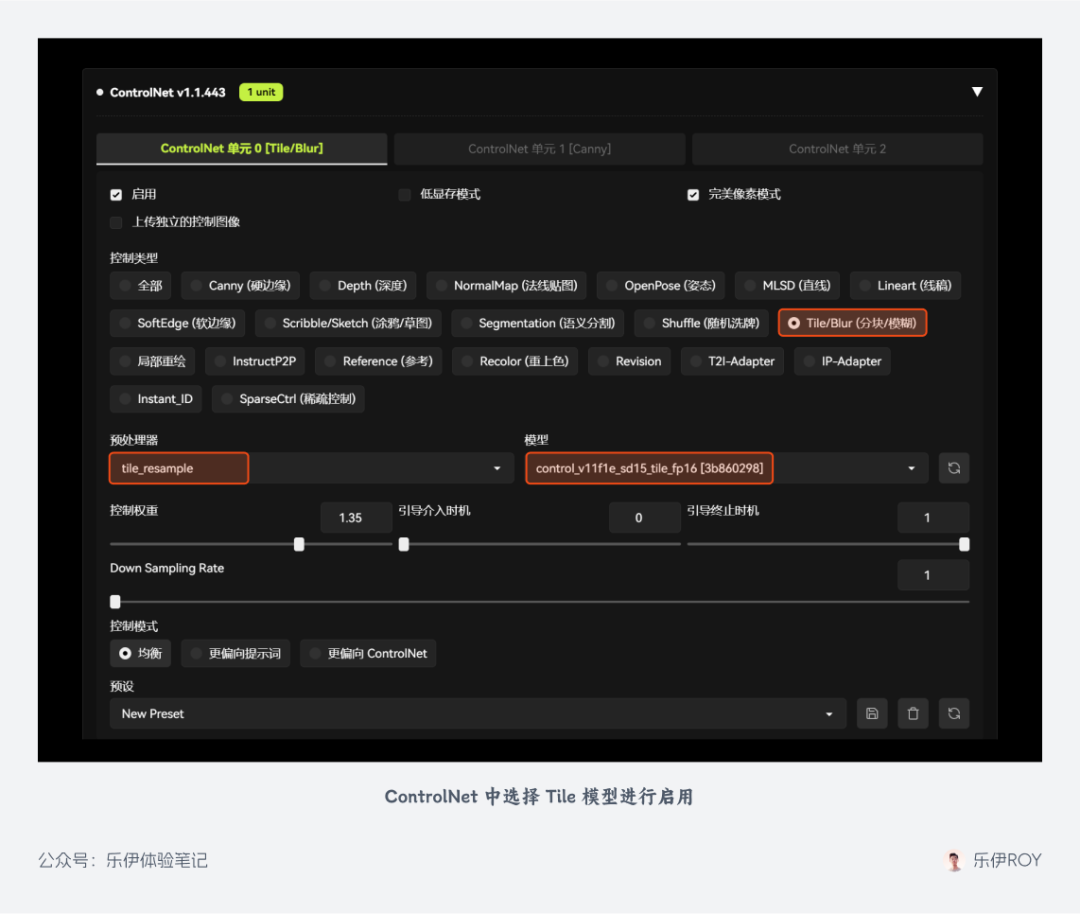Click the author avatar beside 乐伊ROY
The width and height of the screenshot is (1080, 914).
[x=954, y=860]
